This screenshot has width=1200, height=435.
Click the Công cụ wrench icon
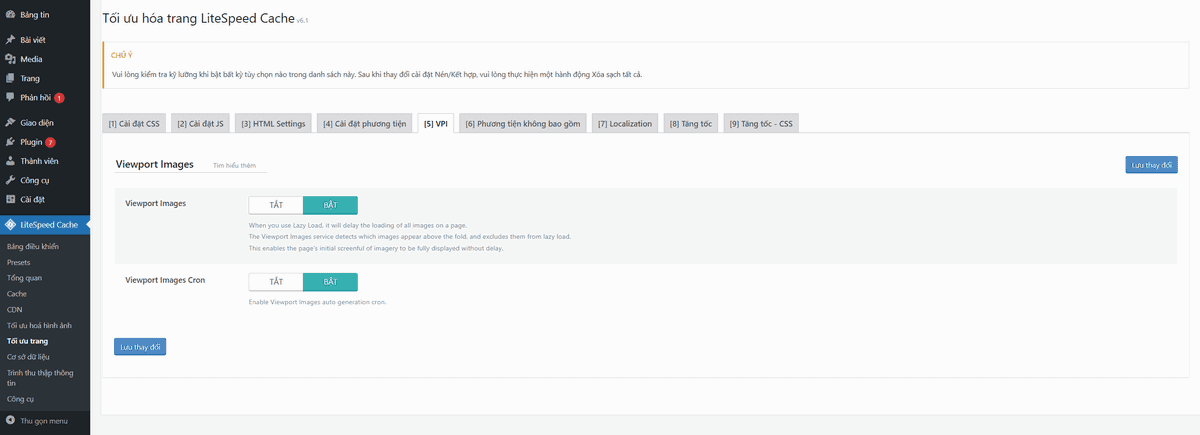coord(10,180)
